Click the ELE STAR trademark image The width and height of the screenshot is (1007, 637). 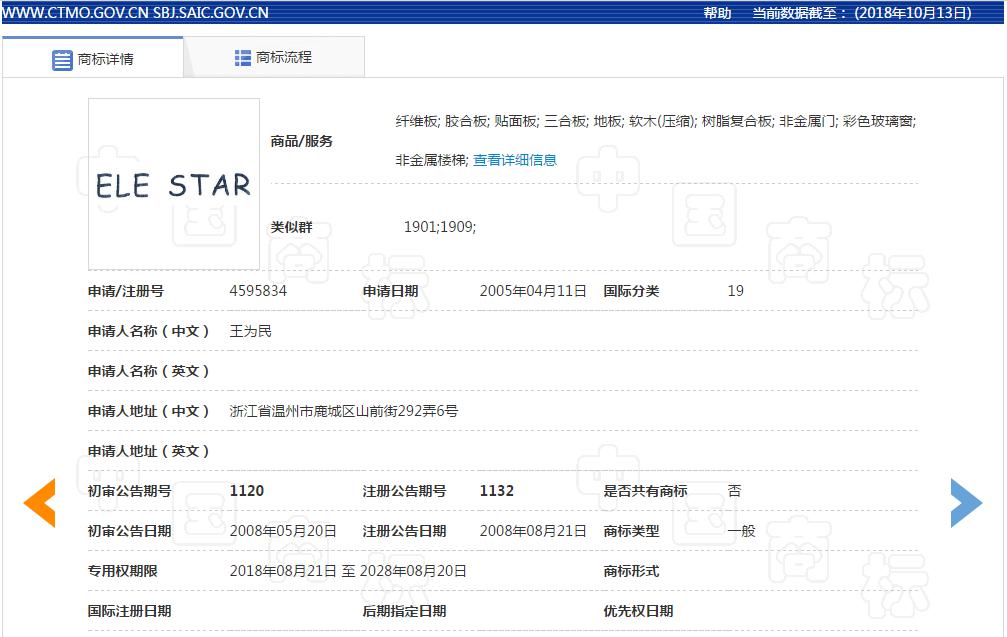174,184
